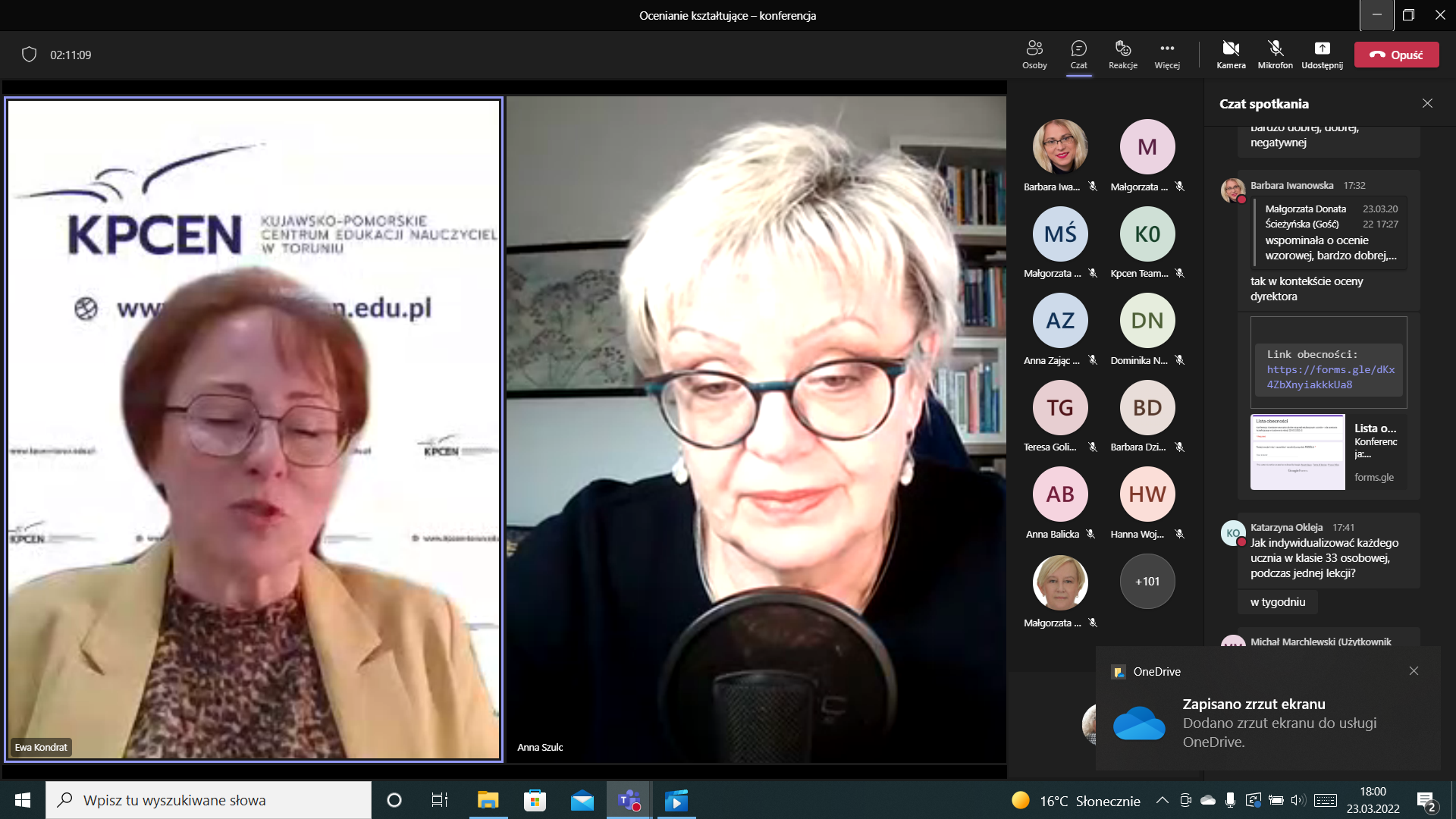The image size is (1456, 819).
Task: Open Mail app from taskbar
Action: pyautogui.click(x=582, y=800)
